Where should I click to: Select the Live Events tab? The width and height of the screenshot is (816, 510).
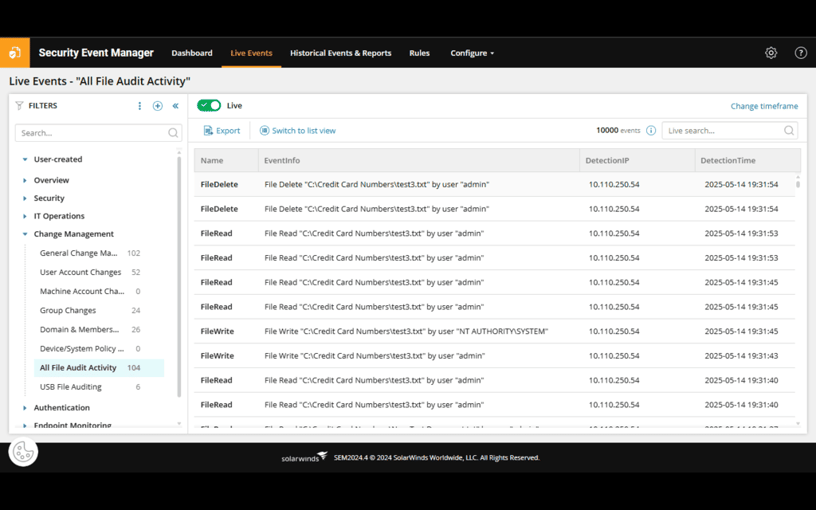pyautogui.click(x=251, y=53)
